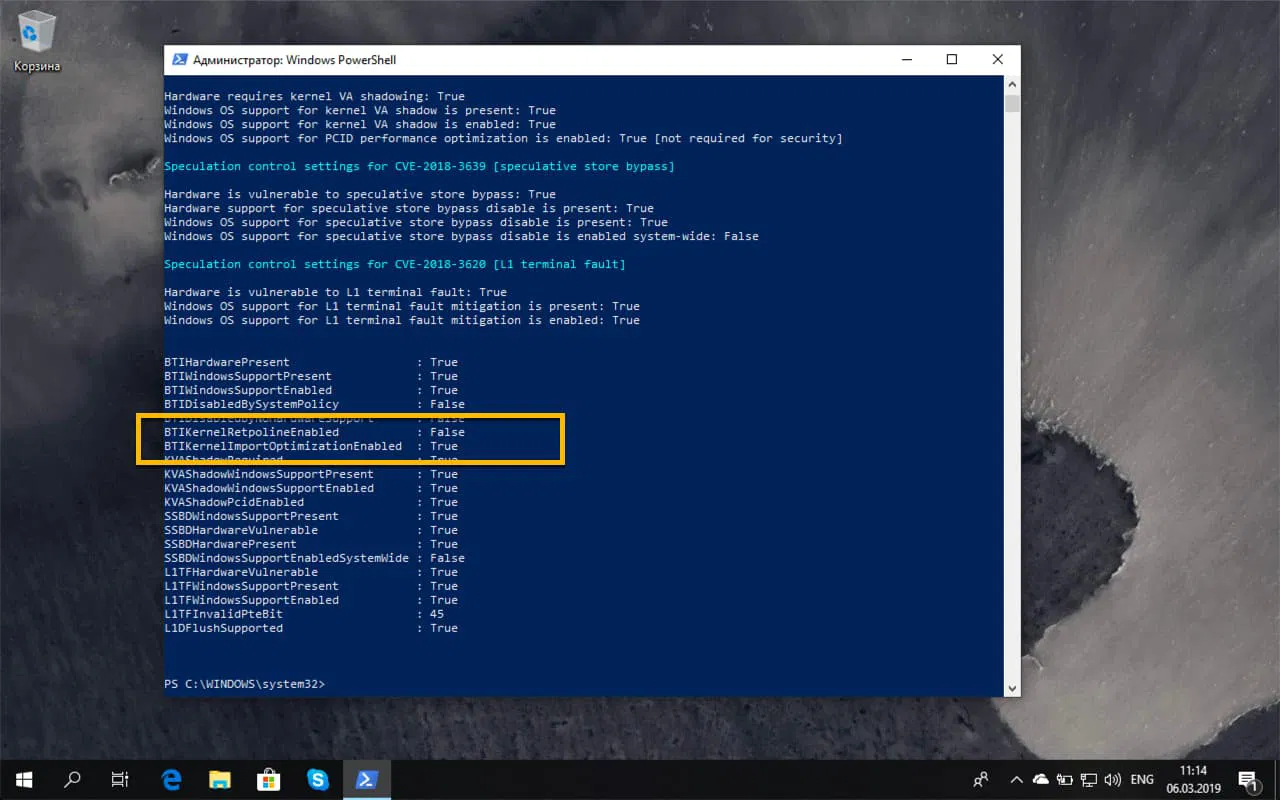Click the scrollbar down arrow in PowerShell
Viewport: 1280px width, 800px height.
pyautogui.click(x=1012, y=687)
